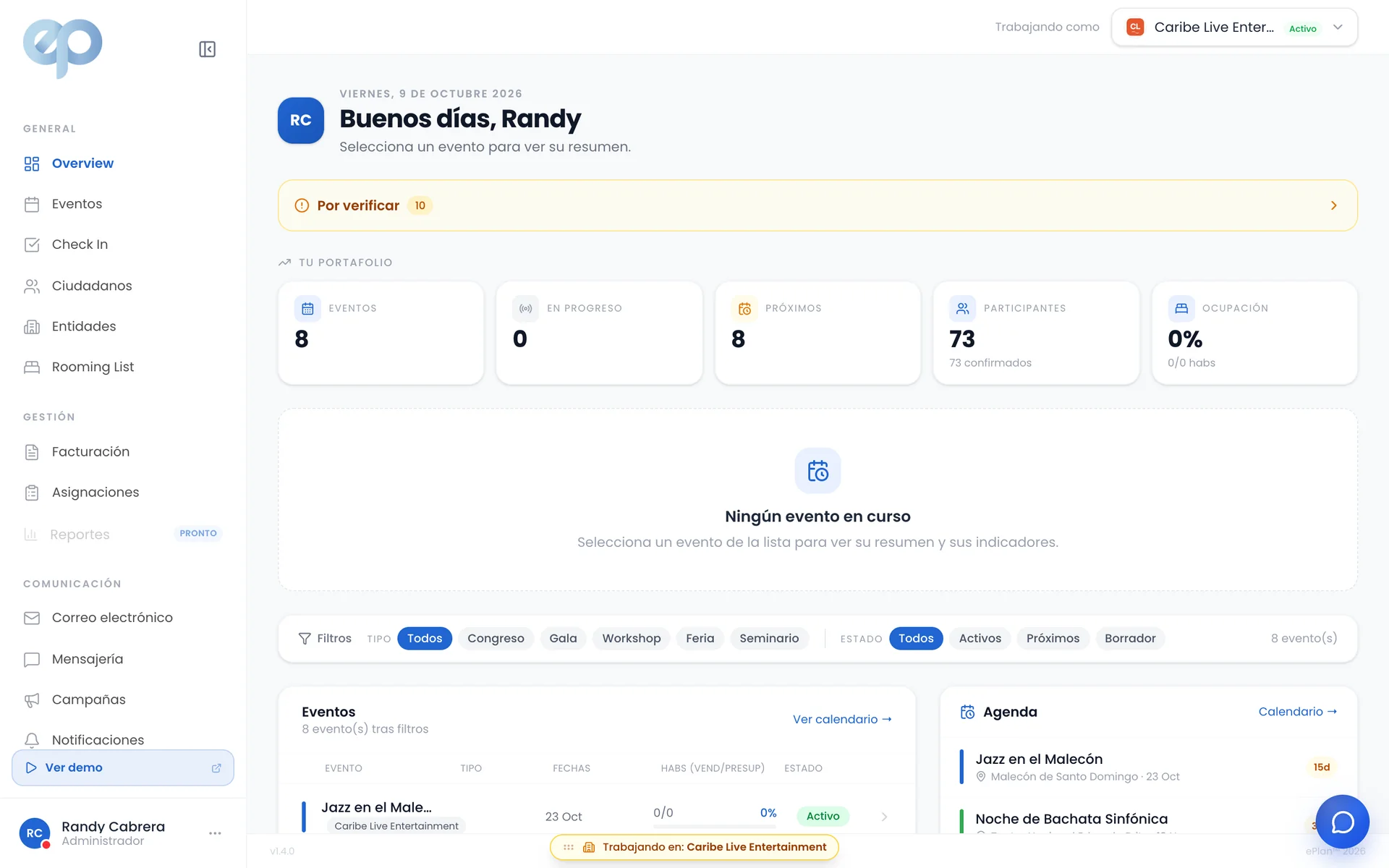
Task: Select the Workshop type filter chip
Action: pyautogui.click(x=632, y=638)
